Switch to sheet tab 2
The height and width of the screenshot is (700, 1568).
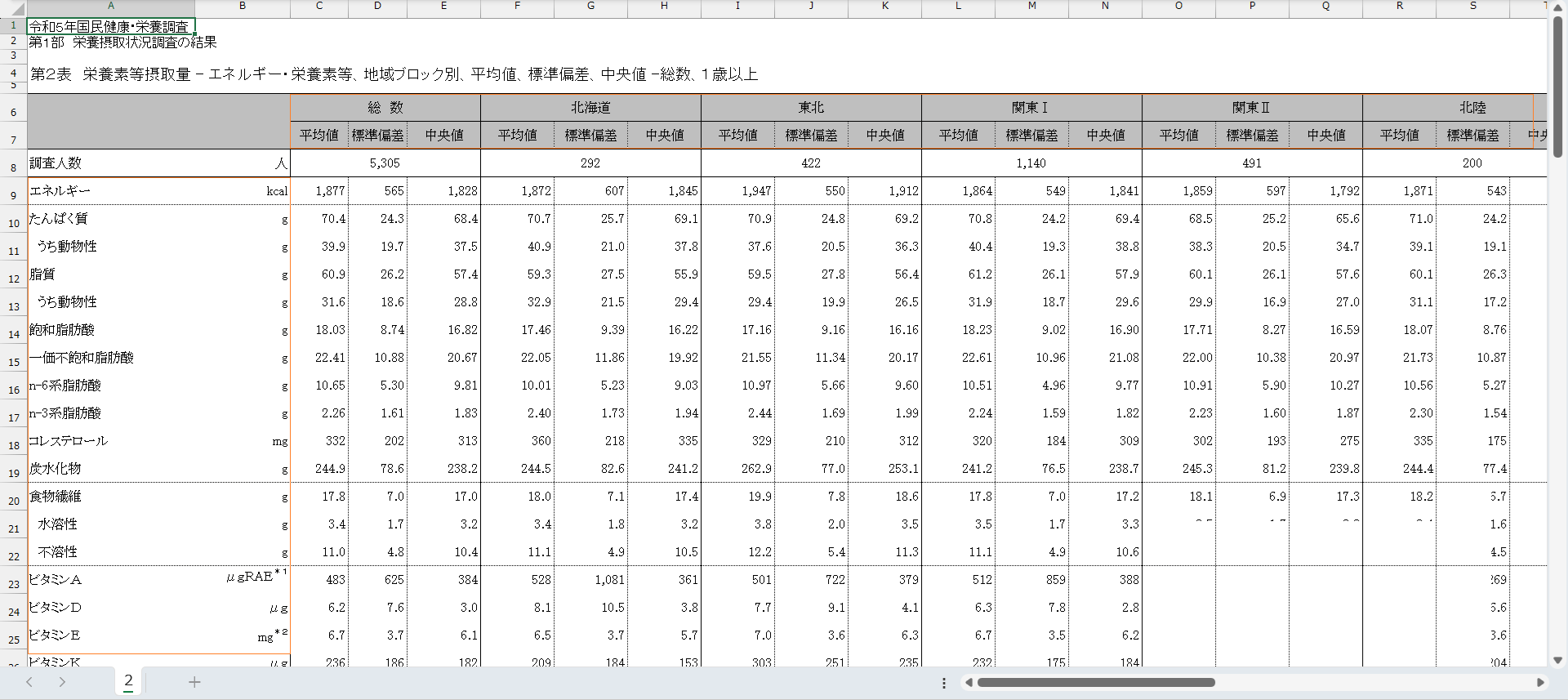[x=128, y=681]
